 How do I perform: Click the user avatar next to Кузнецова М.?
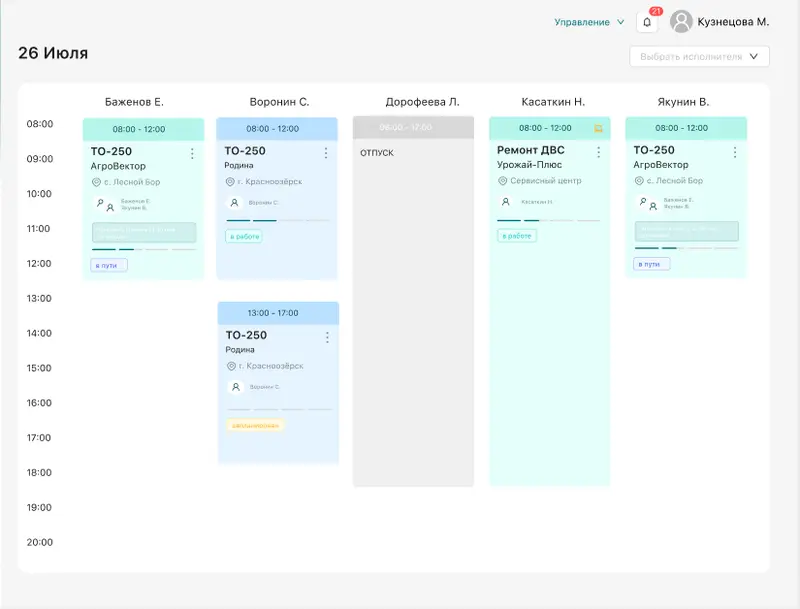(681, 21)
